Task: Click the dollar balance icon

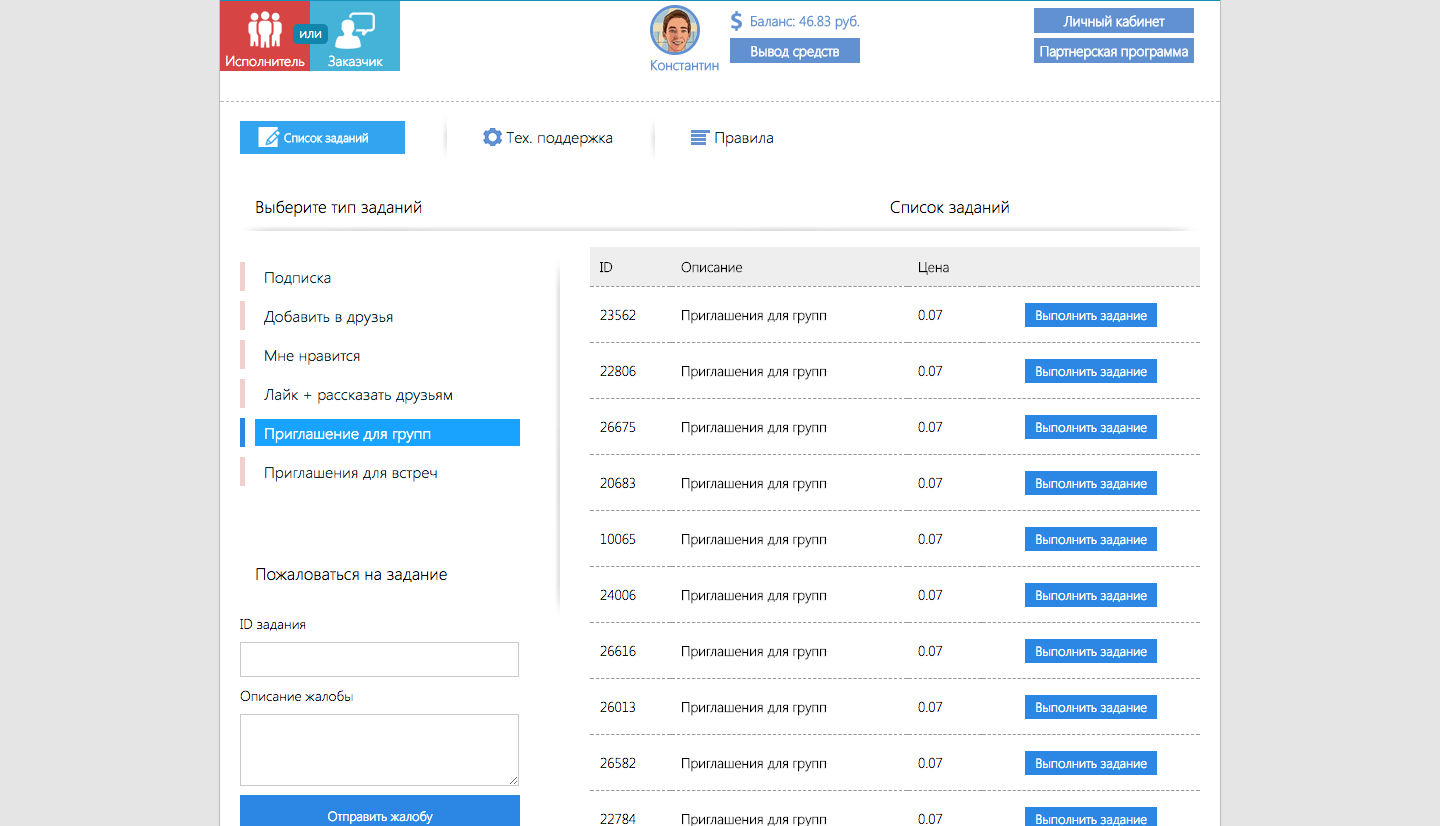Action: coord(737,21)
